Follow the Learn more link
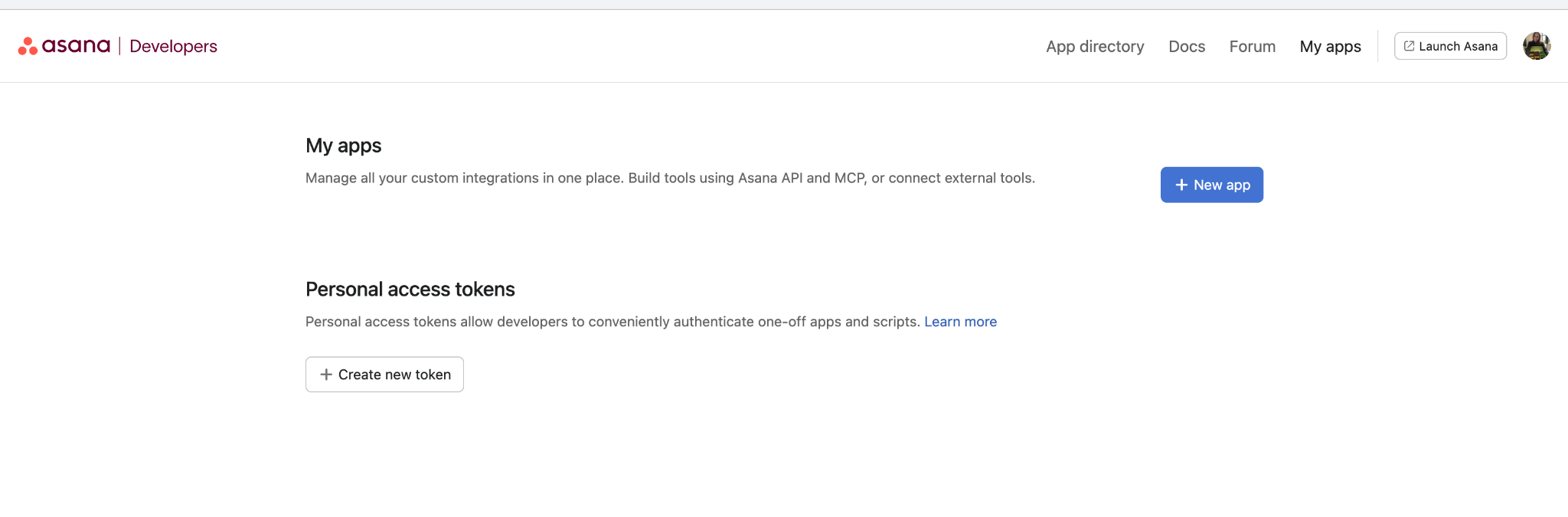 tap(960, 322)
